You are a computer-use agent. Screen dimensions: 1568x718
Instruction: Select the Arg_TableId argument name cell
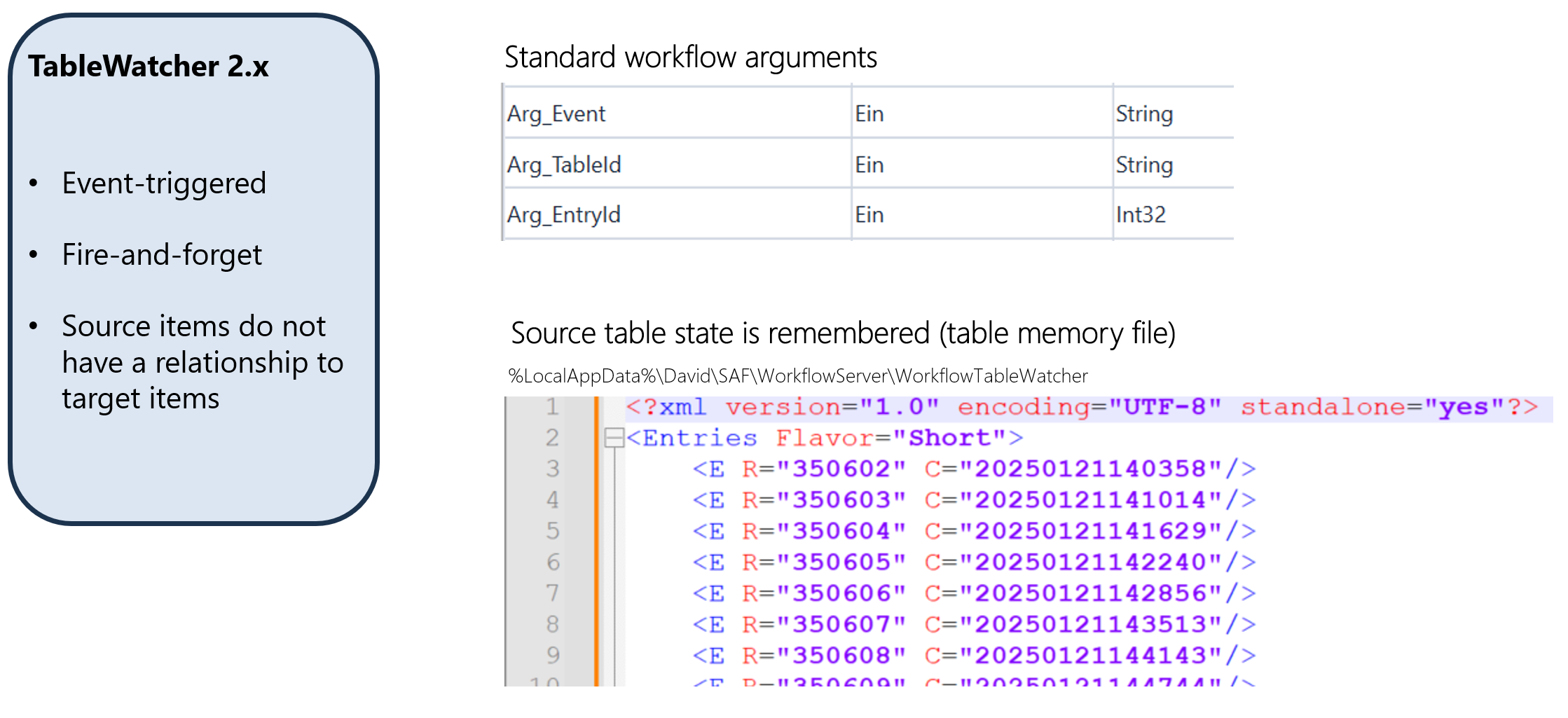pos(564,165)
